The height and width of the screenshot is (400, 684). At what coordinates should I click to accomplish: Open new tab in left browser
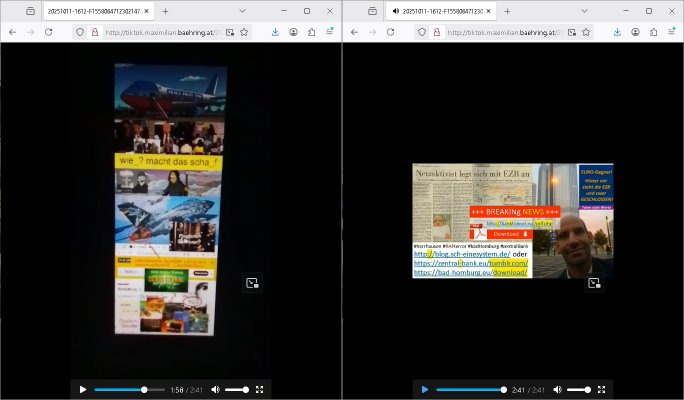tap(165, 11)
